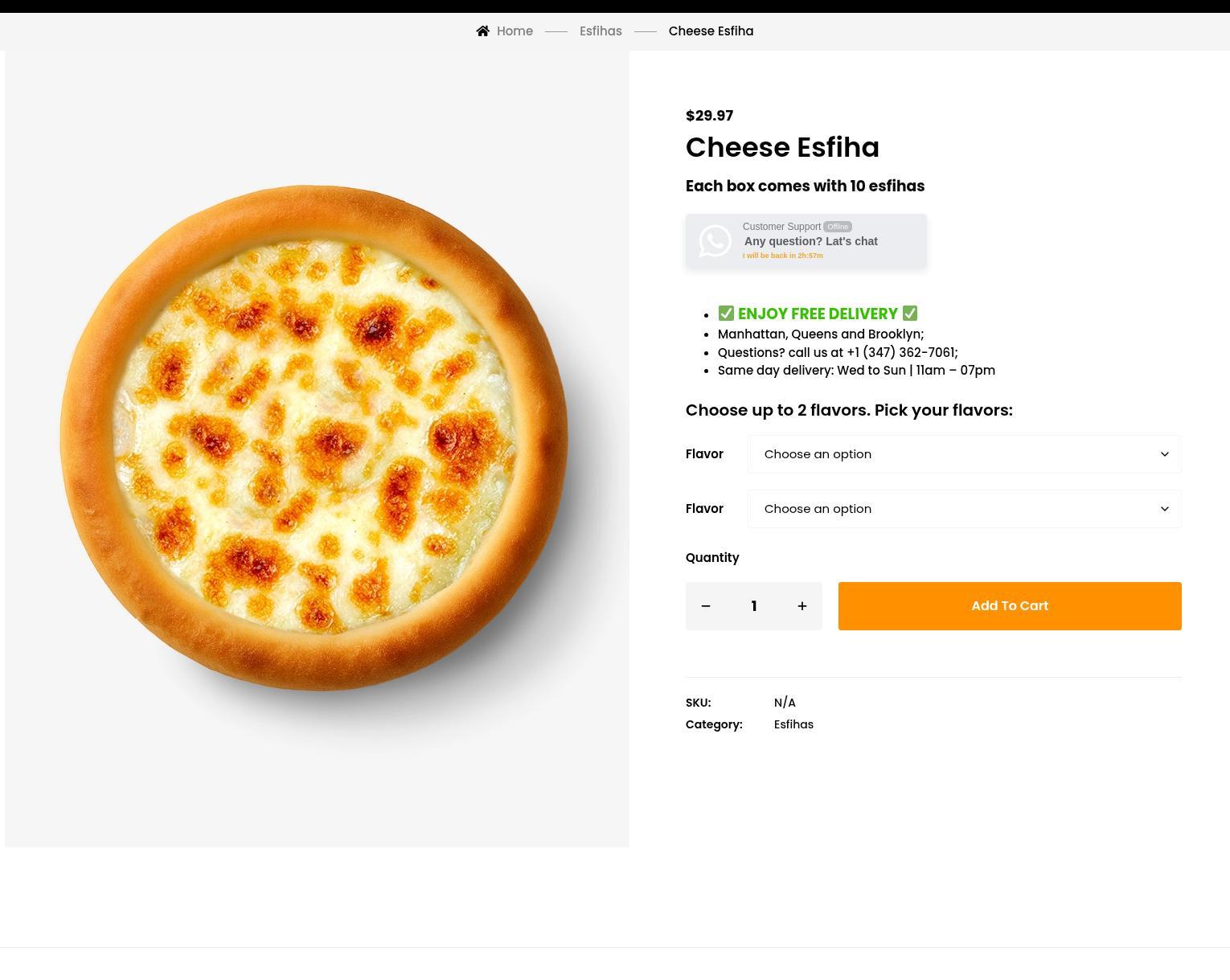The width and height of the screenshot is (1230, 980).
Task: Open the "Any question? Lat's chat" support chat
Action: click(810, 241)
